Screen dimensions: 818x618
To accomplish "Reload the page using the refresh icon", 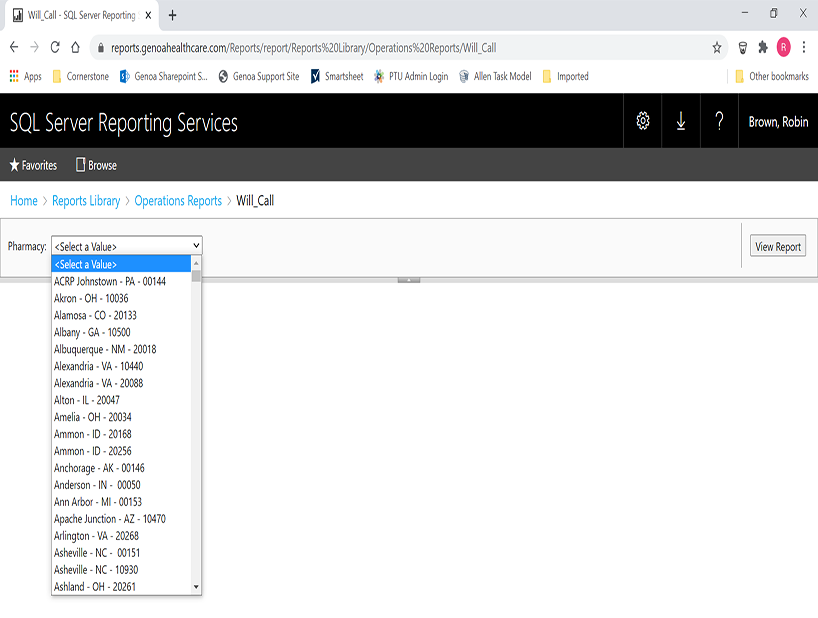I will pyautogui.click(x=55, y=47).
